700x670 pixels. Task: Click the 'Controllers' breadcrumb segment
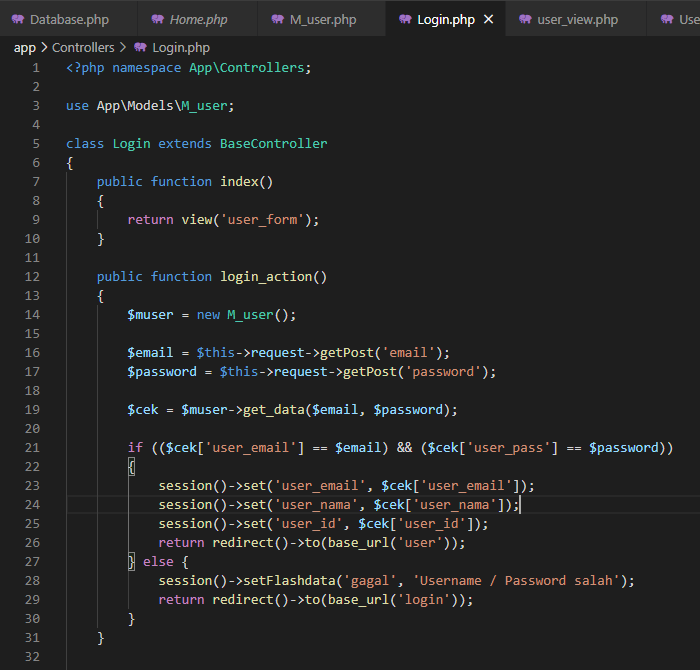[83, 48]
